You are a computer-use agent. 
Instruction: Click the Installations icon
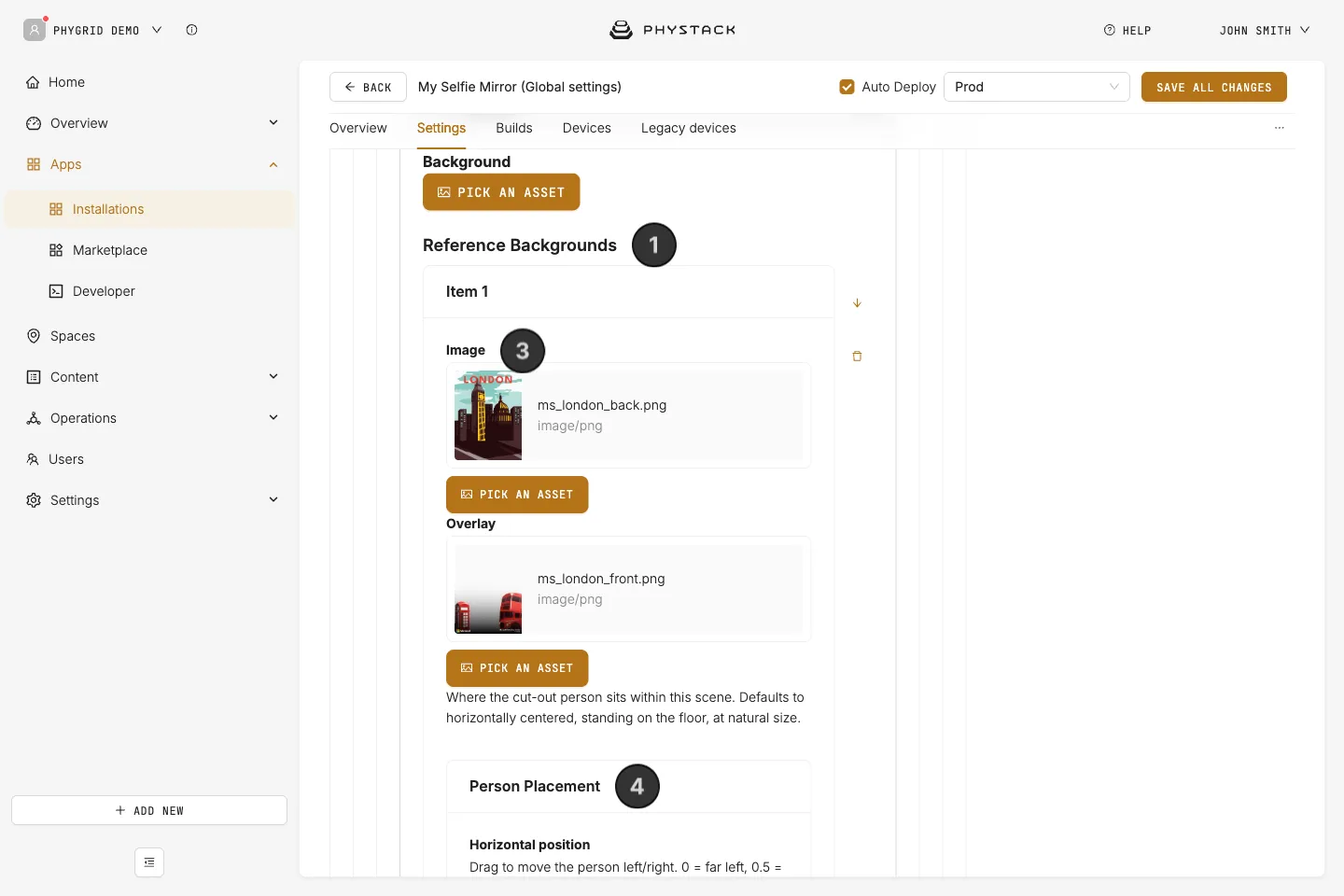56,209
